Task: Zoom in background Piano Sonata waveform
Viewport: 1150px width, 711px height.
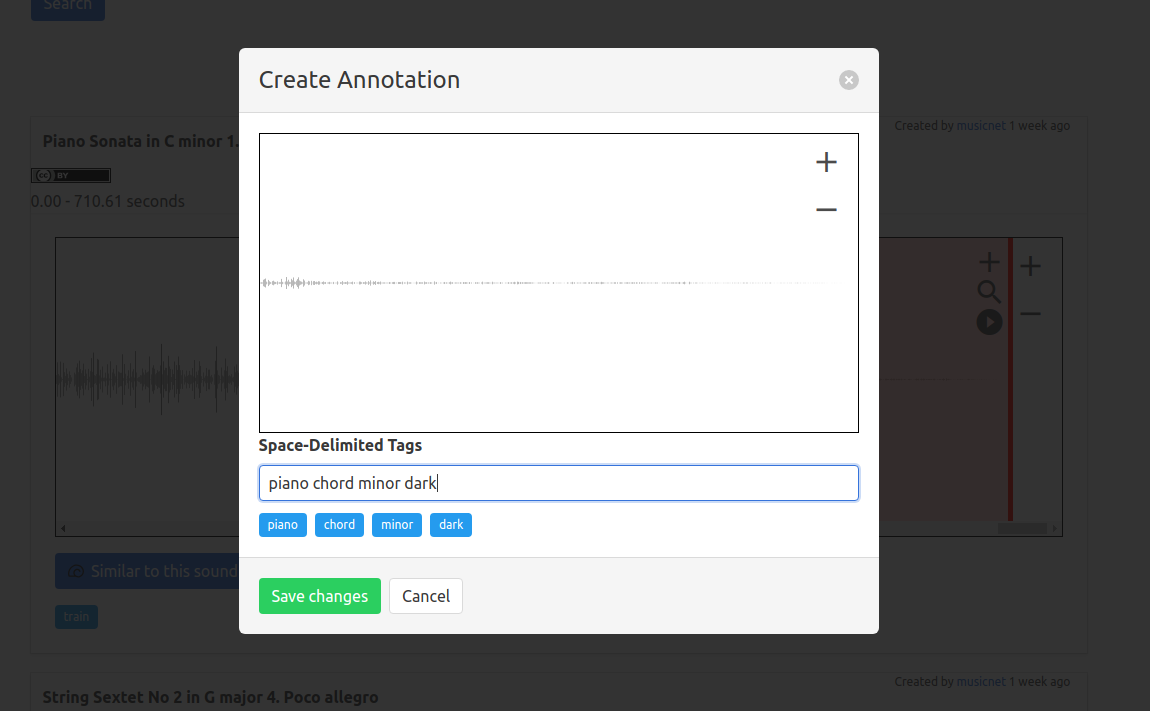Action: pos(1030,266)
